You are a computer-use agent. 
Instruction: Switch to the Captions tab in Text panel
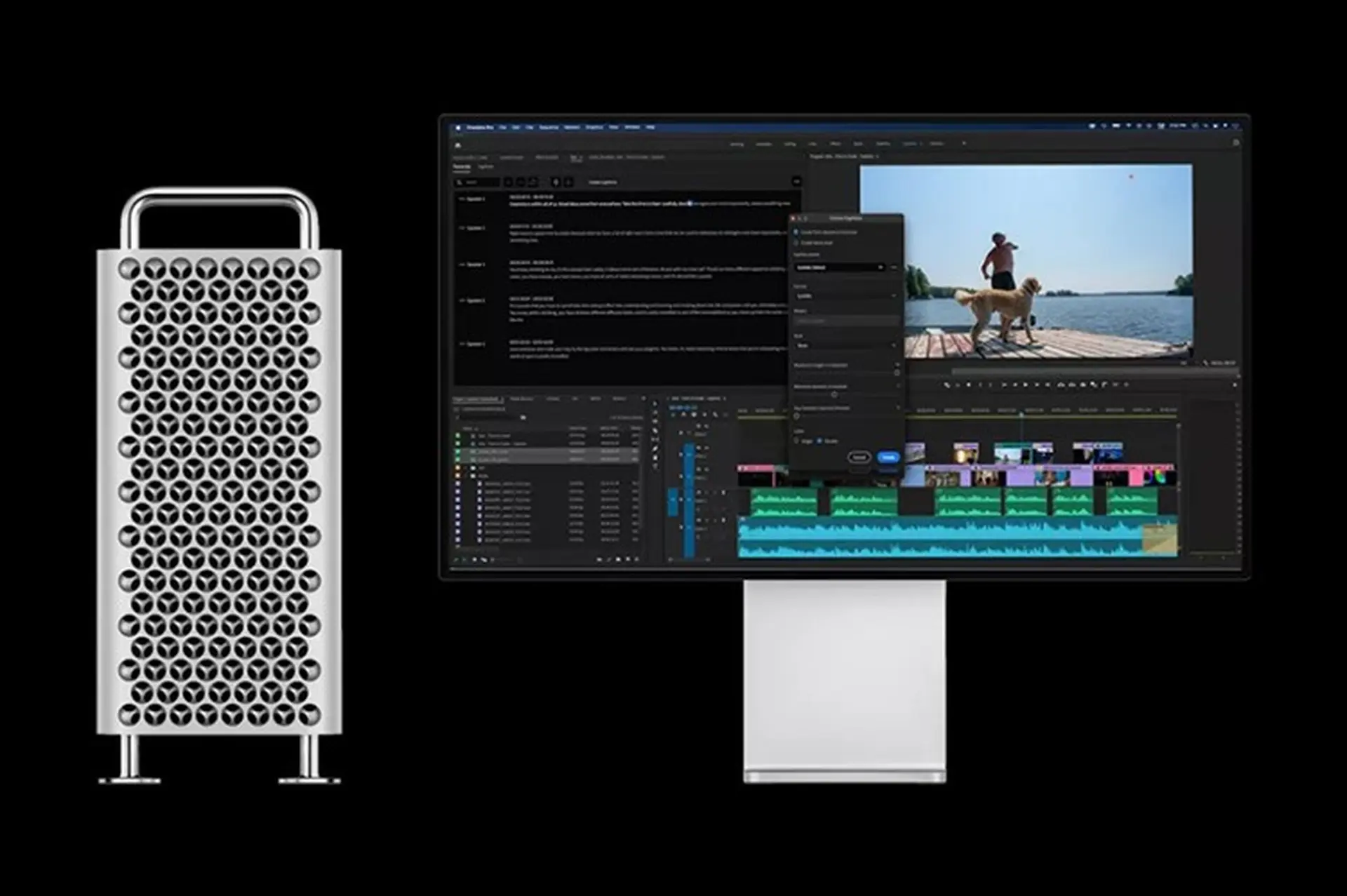(485, 166)
